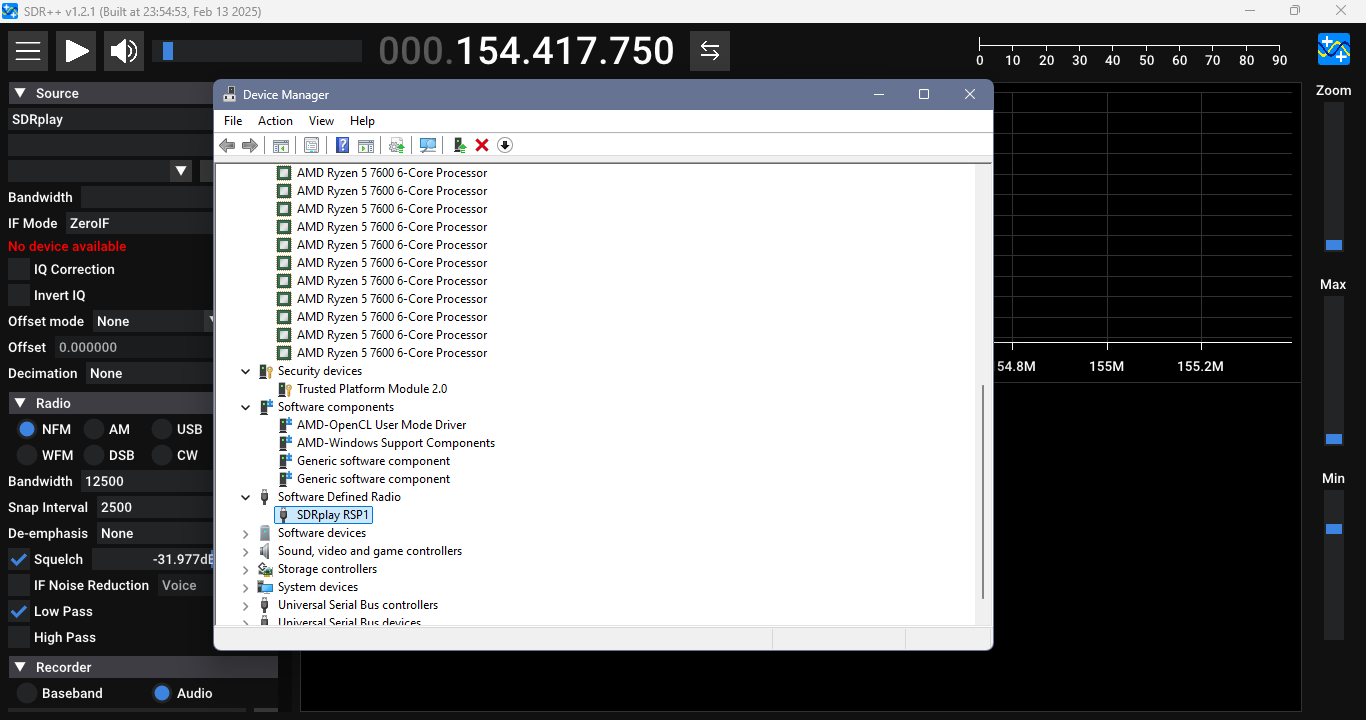Click the SDR++ logo icon at top right

(1334, 49)
